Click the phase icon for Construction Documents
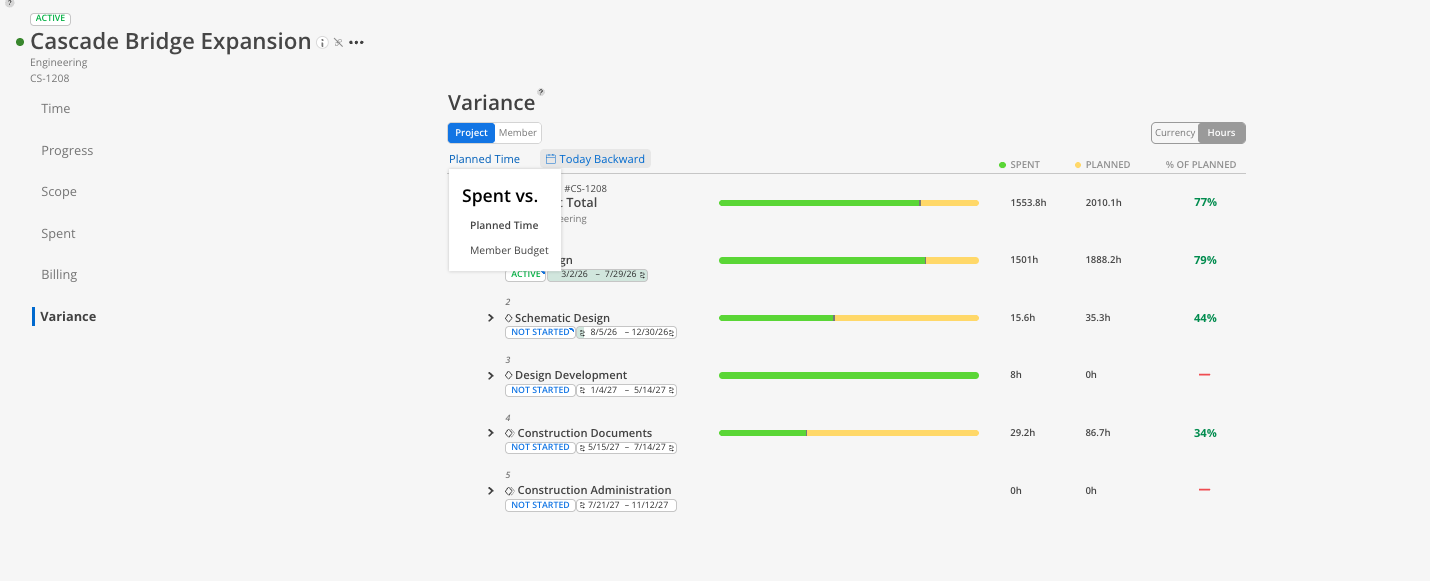 510,433
